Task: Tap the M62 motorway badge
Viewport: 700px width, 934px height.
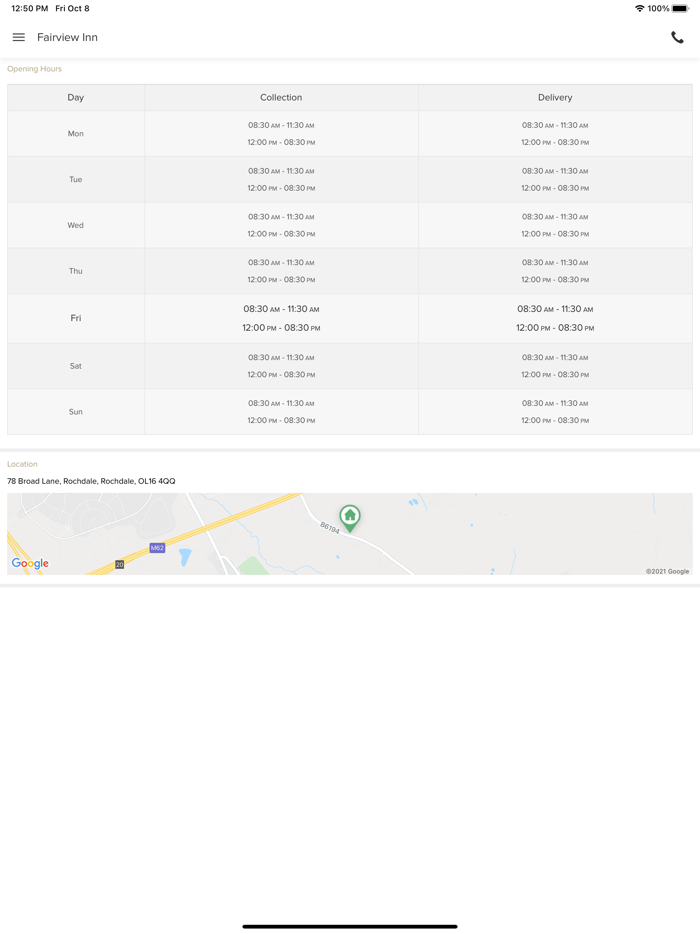Action: click(157, 548)
